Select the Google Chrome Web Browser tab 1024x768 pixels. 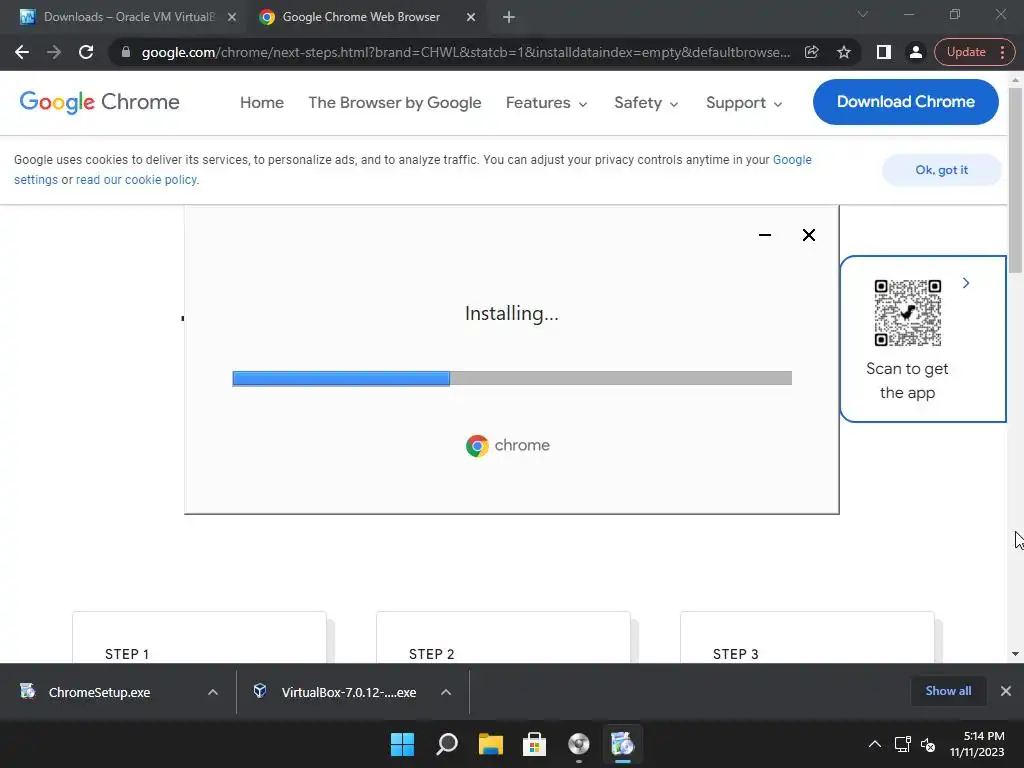[360, 17]
